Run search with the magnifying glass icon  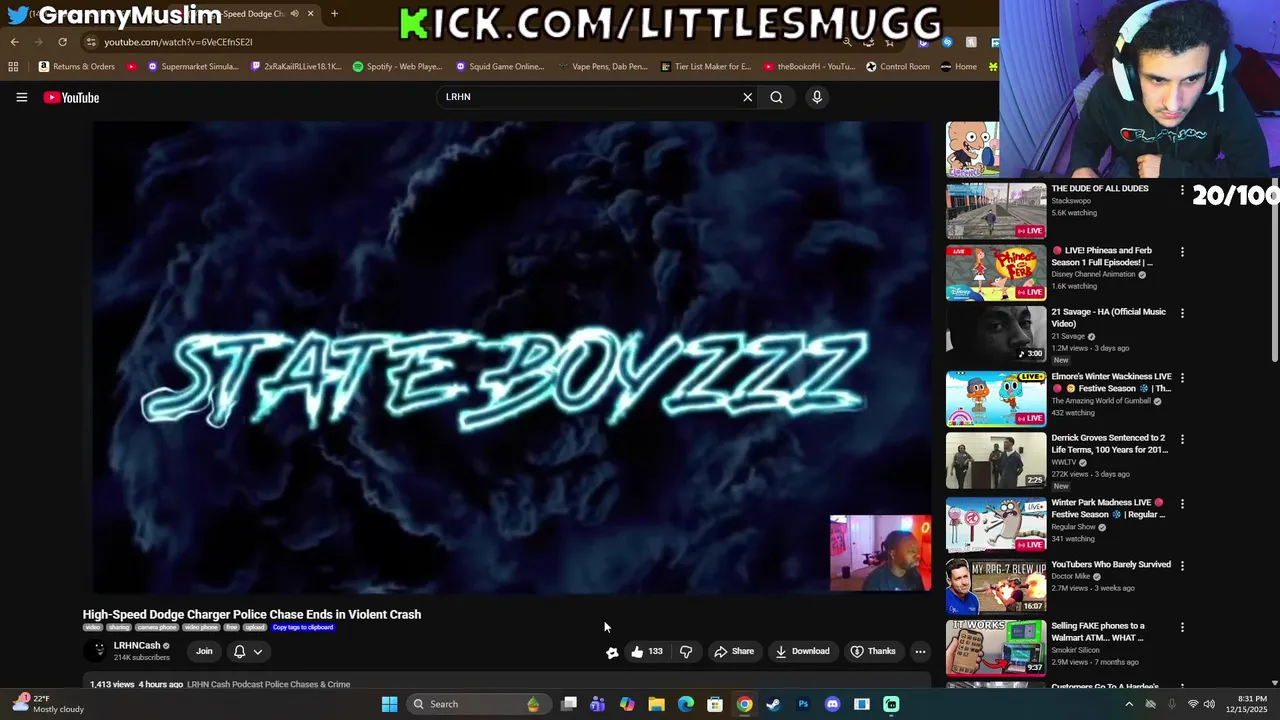click(776, 97)
